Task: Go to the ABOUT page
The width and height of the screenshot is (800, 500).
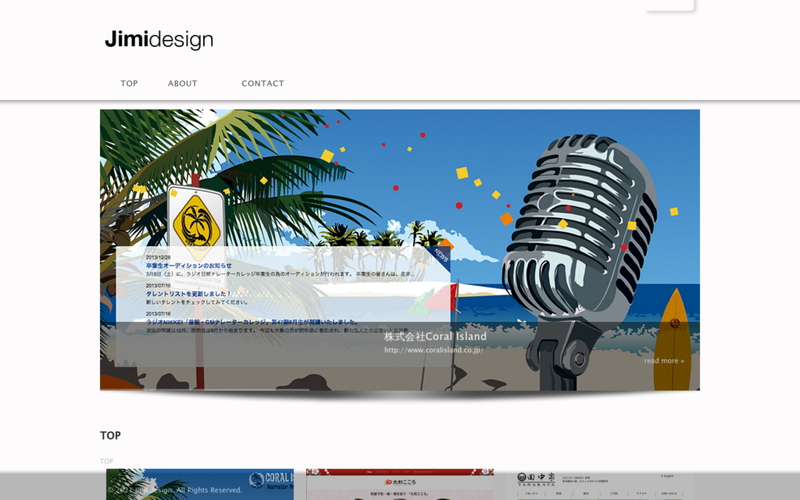Action: pos(182,84)
